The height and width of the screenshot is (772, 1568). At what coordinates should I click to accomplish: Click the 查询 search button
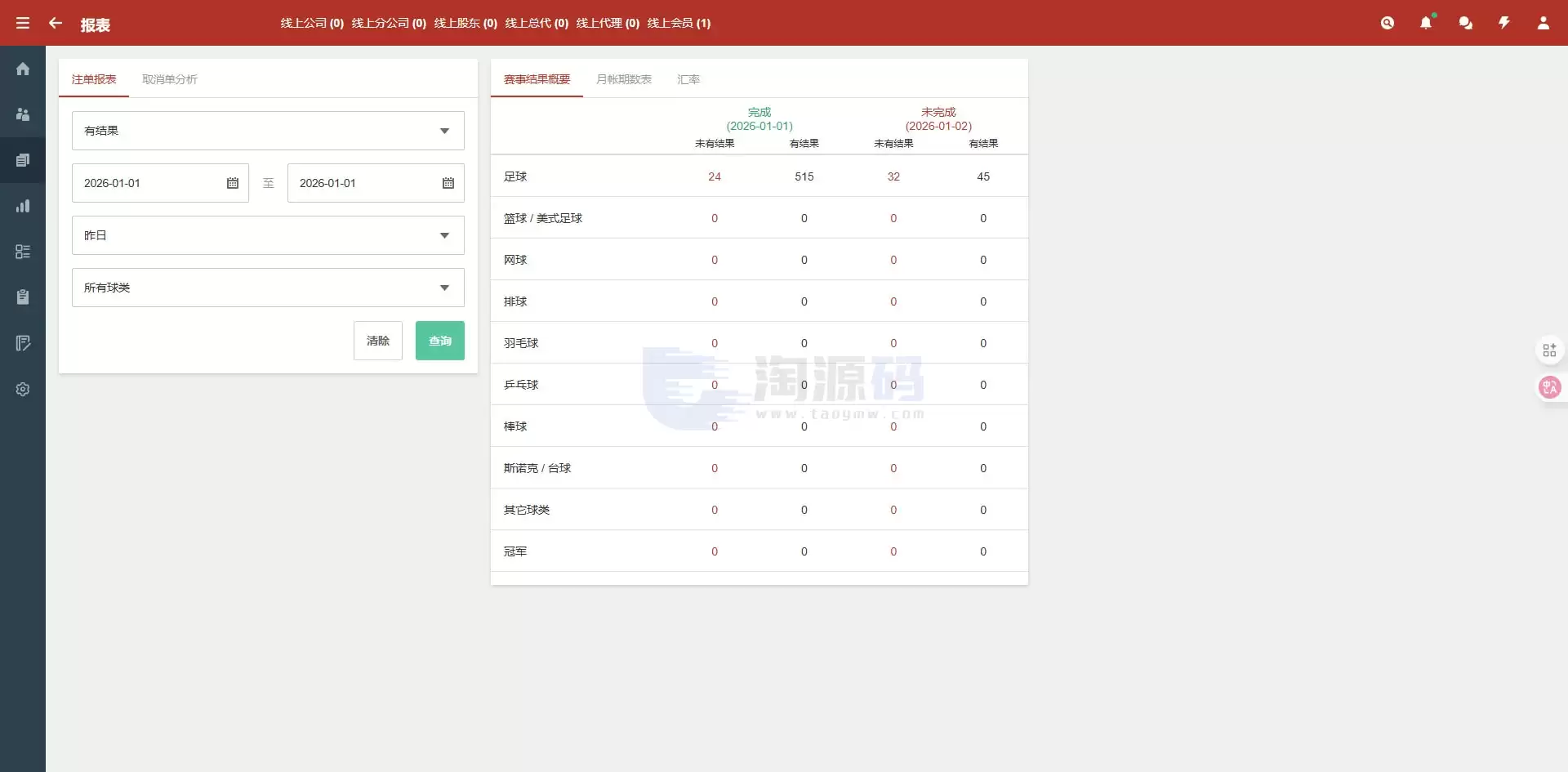(x=440, y=341)
